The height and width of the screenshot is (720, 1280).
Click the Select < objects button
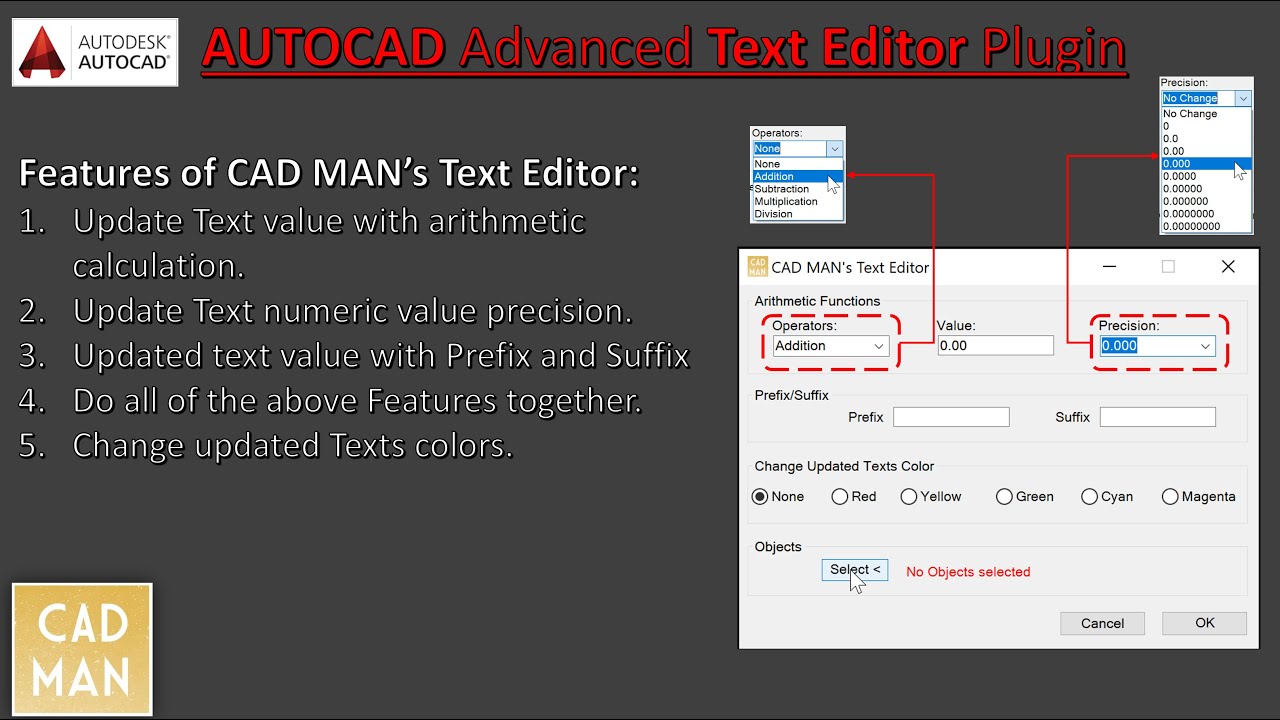click(855, 570)
